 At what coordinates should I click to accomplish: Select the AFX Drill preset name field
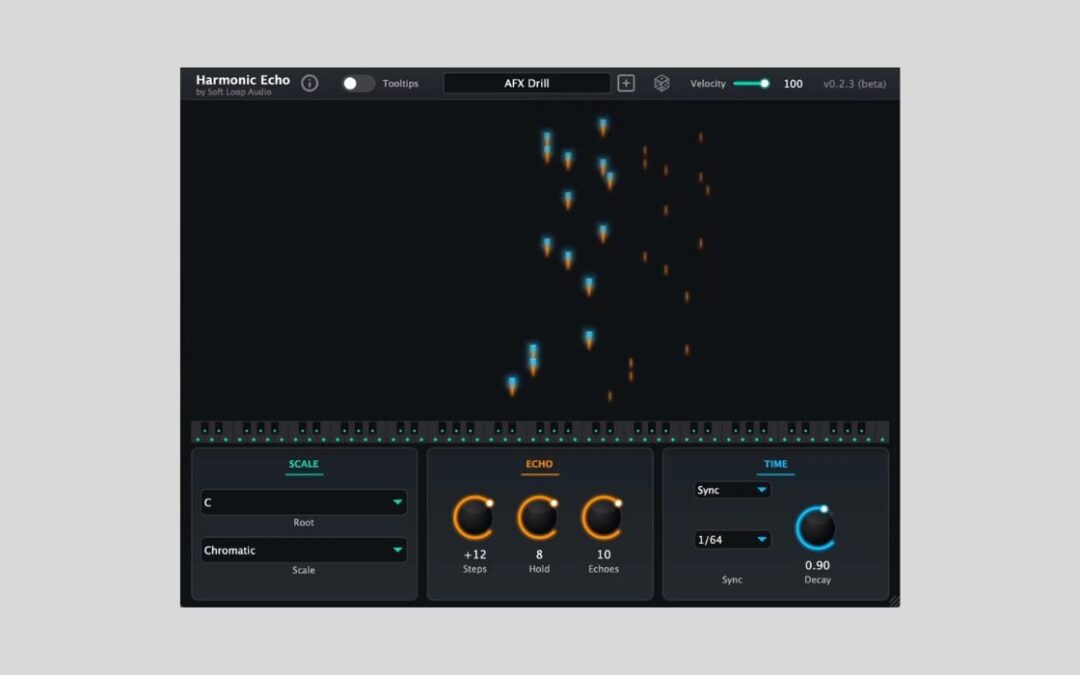(x=528, y=83)
